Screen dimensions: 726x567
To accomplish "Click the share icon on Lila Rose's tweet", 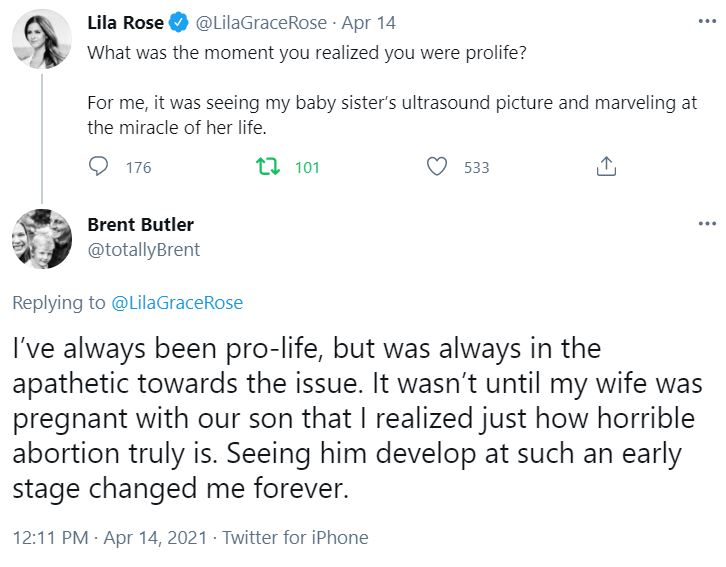I will [x=606, y=167].
